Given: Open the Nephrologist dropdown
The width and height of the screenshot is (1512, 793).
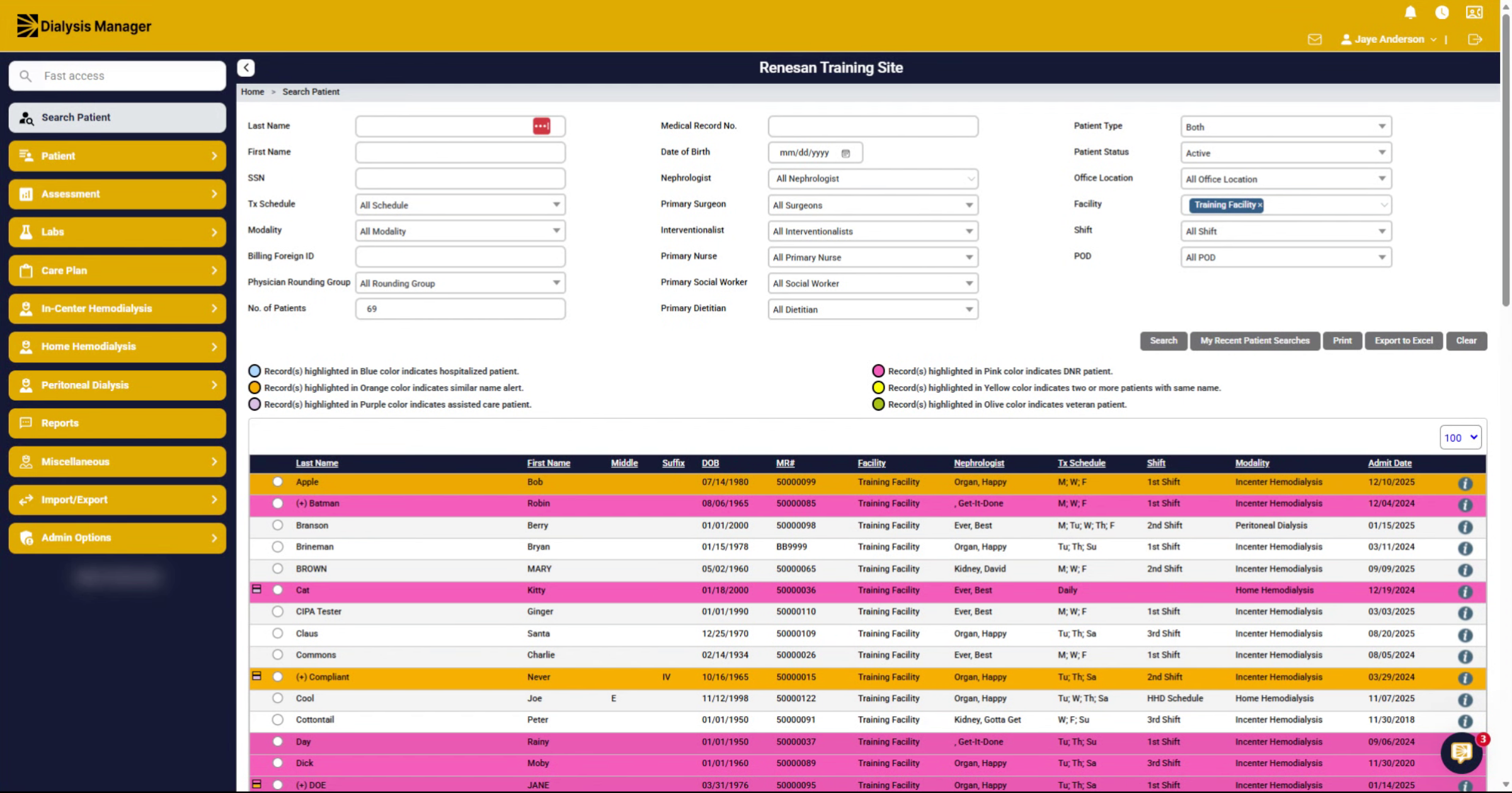Looking at the screenshot, I should (x=873, y=179).
